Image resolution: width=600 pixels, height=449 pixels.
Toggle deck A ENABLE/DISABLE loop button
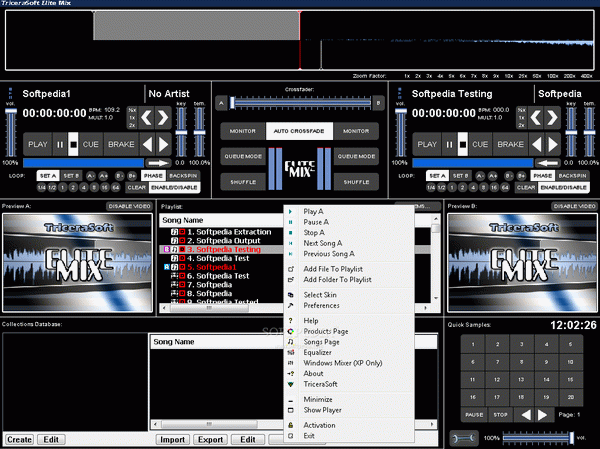click(x=174, y=188)
